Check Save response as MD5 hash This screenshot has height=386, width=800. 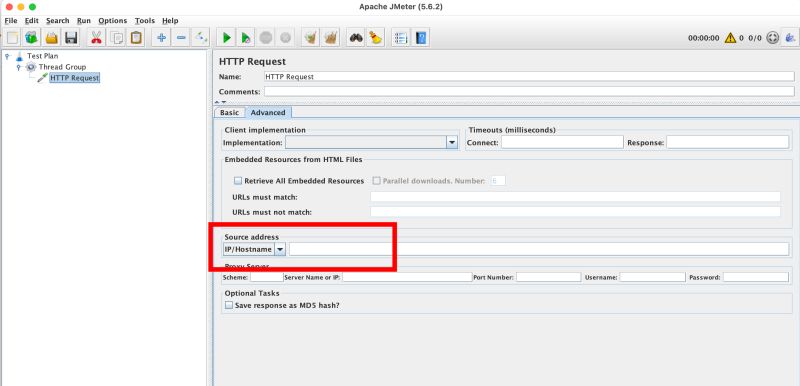(229, 305)
